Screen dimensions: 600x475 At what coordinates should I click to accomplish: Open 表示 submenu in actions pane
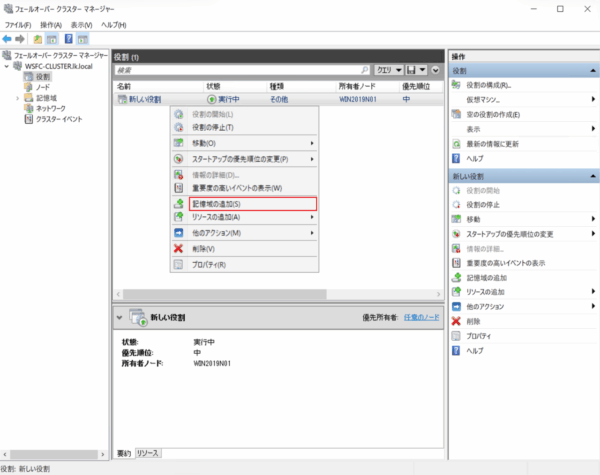pyautogui.click(x=523, y=129)
